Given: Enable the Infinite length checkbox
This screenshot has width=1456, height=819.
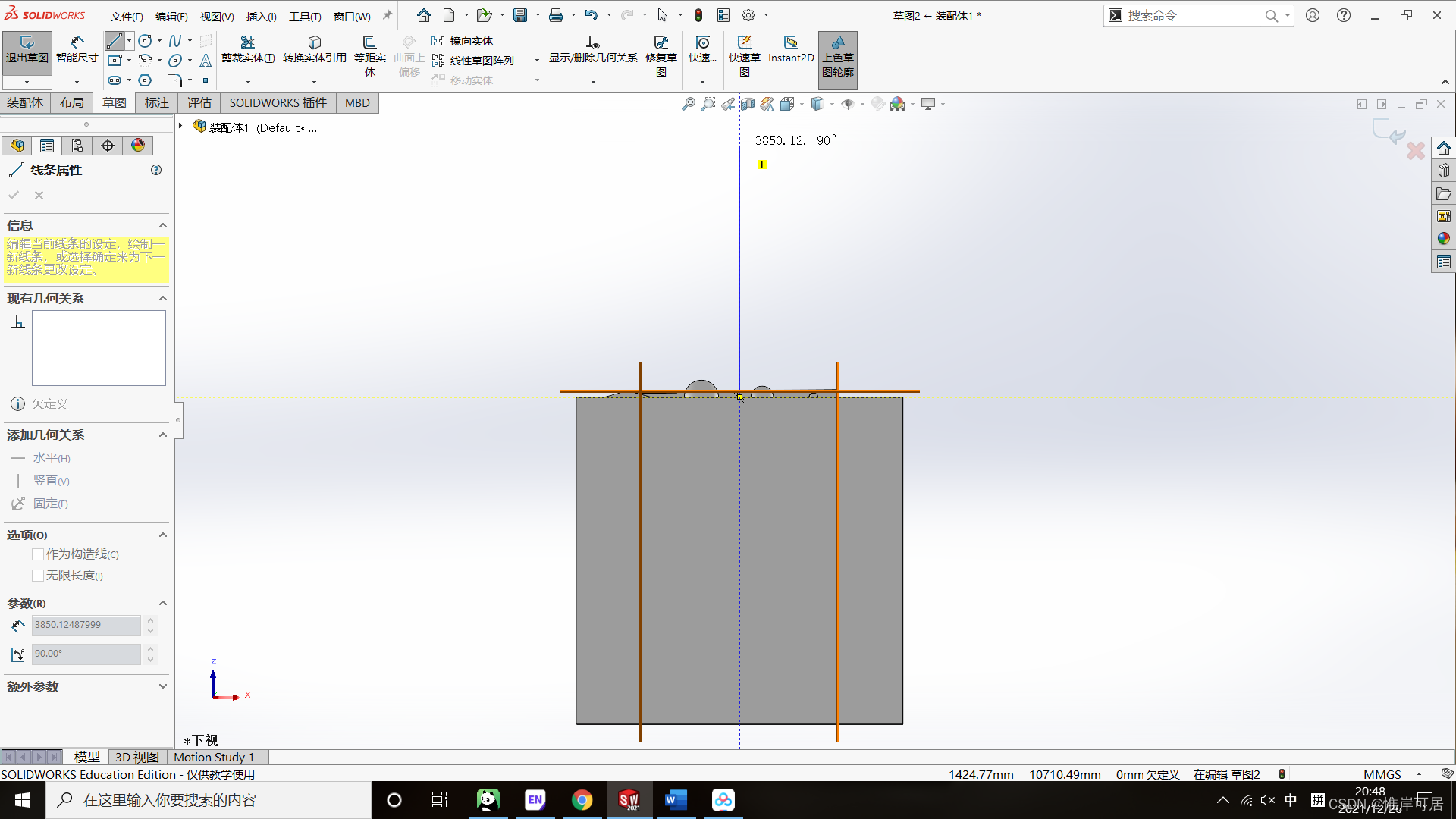Looking at the screenshot, I should point(38,576).
